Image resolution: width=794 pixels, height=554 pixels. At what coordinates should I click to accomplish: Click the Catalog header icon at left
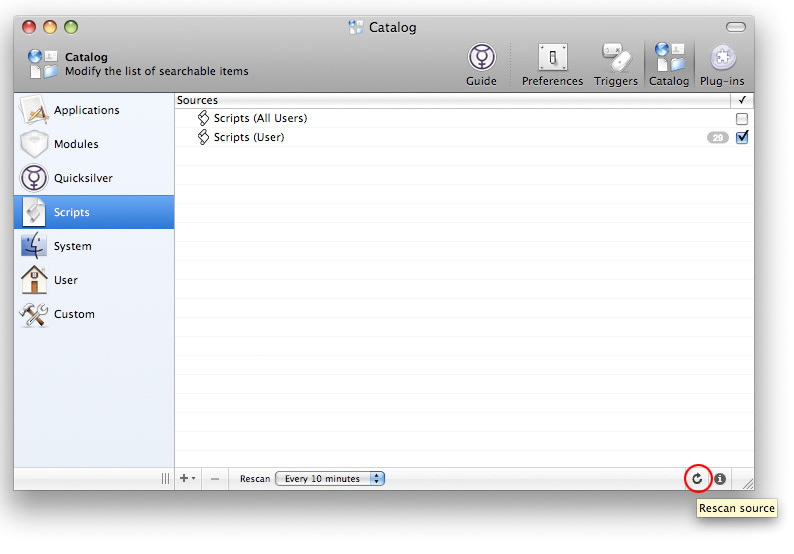point(43,64)
